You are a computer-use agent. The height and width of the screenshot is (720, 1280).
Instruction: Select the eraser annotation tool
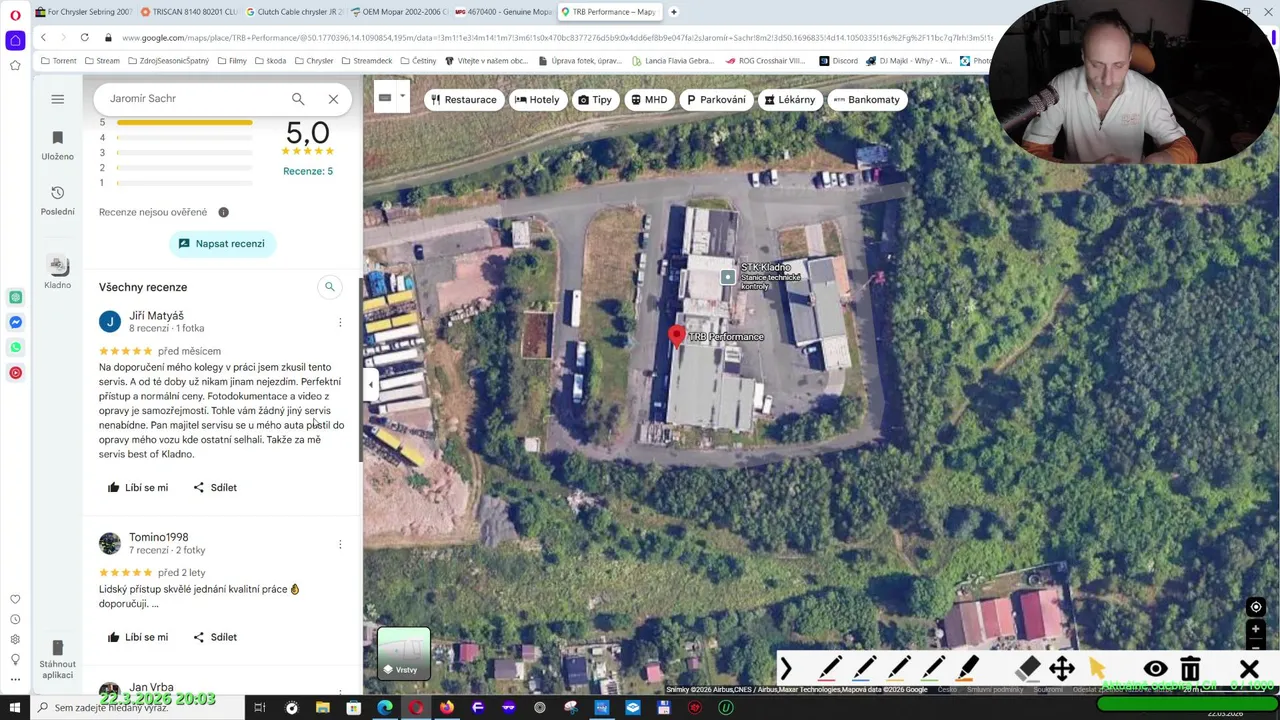tap(1028, 668)
